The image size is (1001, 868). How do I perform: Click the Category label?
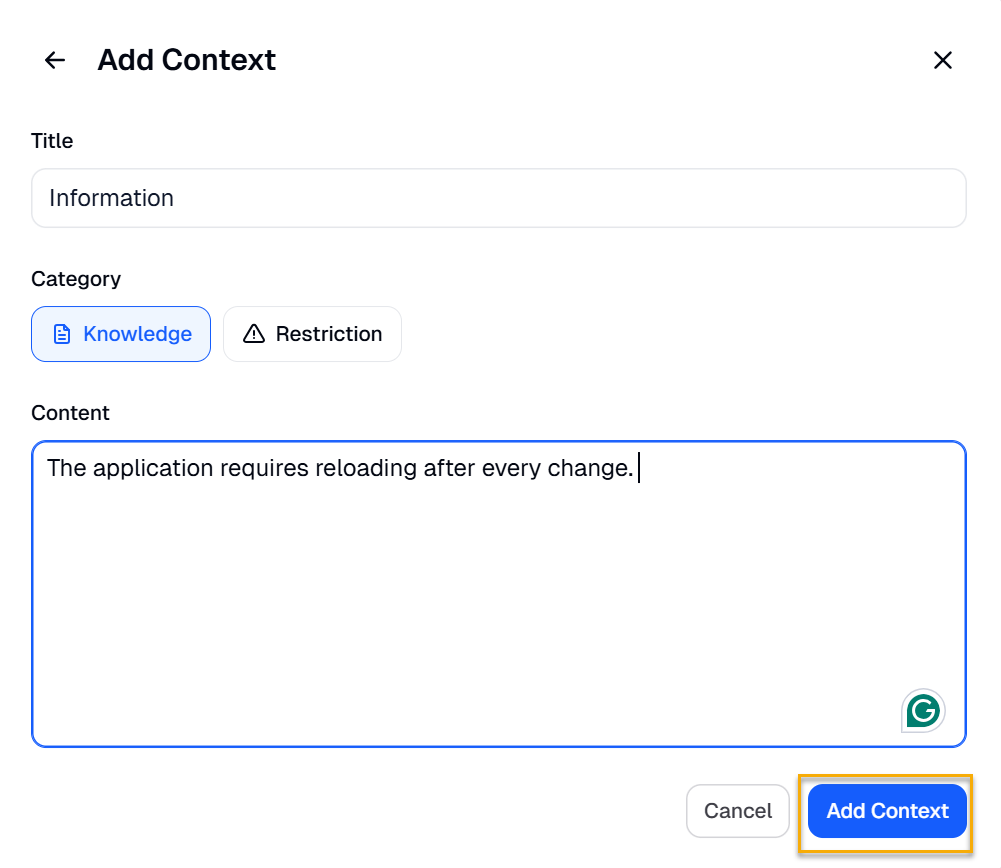(76, 279)
